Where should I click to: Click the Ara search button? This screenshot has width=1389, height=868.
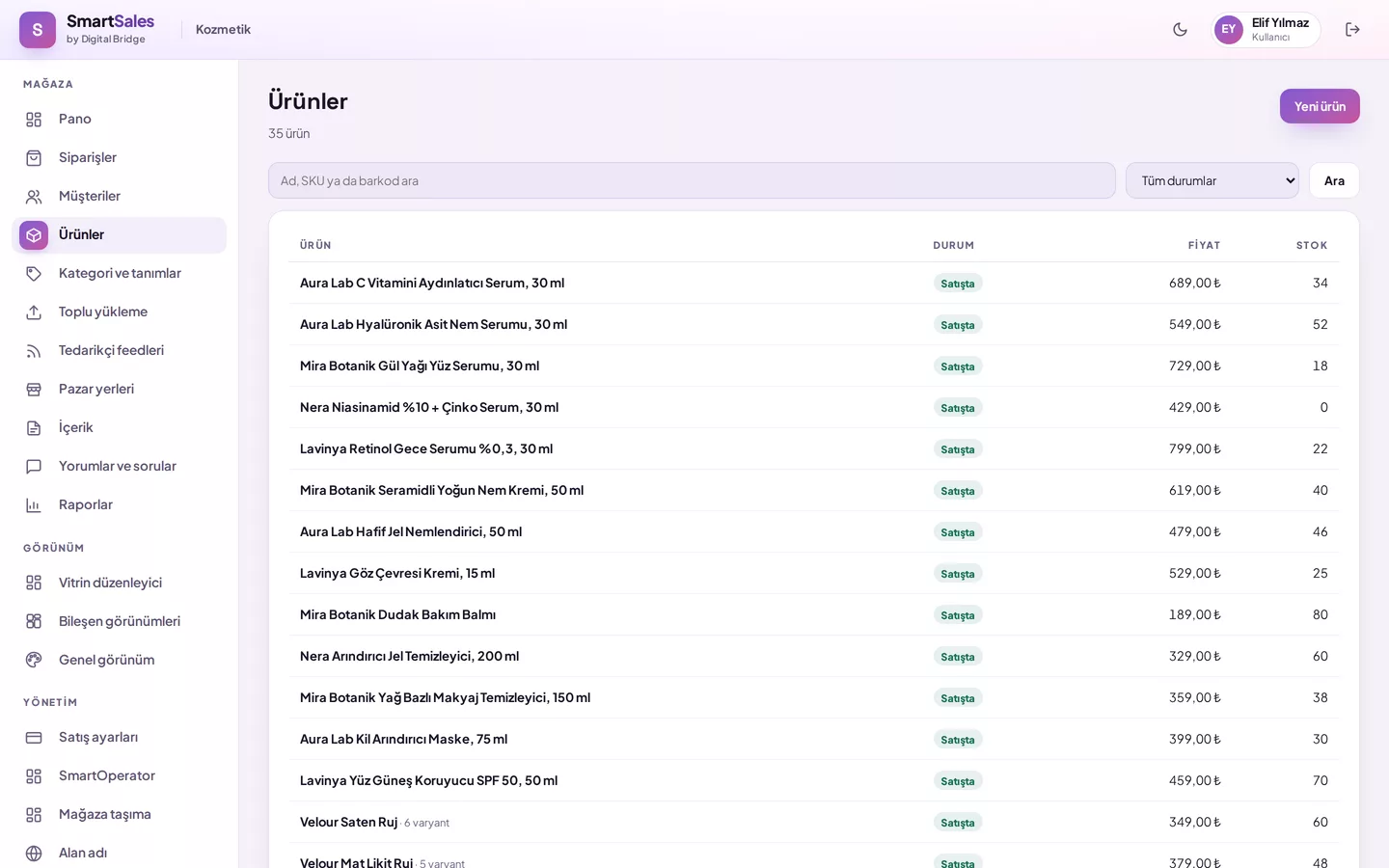click(1334, 180)
